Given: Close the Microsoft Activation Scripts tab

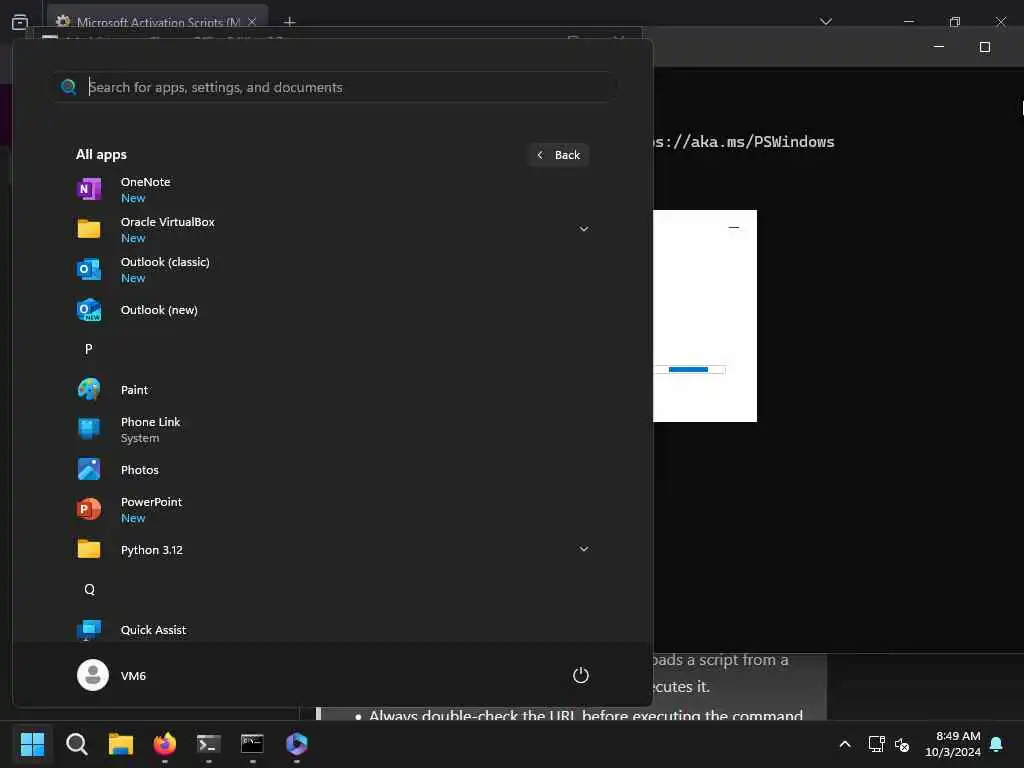Looking at the screenshot, I should (x=252, y=22).
